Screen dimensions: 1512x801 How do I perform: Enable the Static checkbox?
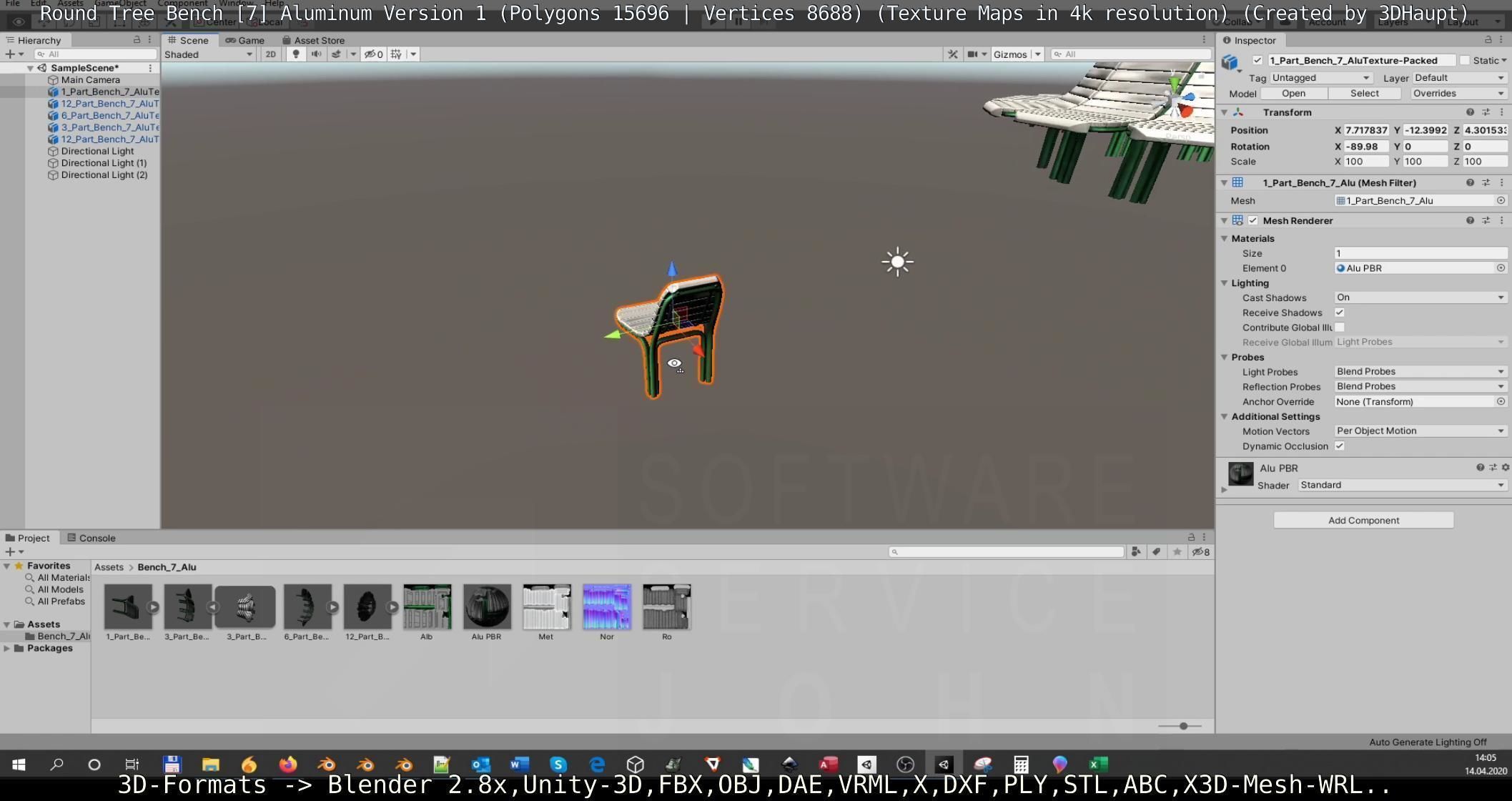coord(1464,61)
